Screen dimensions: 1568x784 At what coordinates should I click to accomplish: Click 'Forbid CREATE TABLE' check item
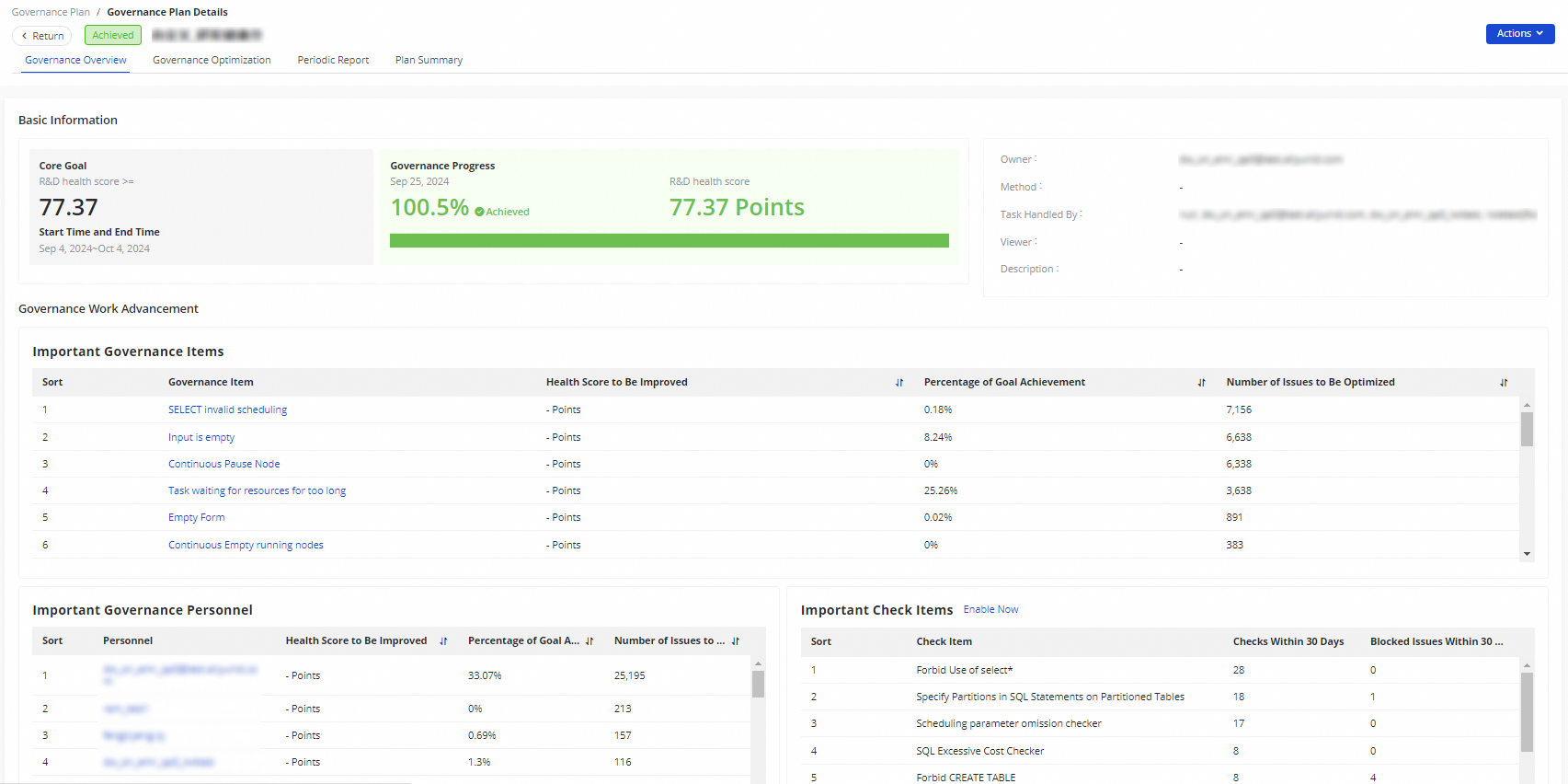click(x=966, y=778)
